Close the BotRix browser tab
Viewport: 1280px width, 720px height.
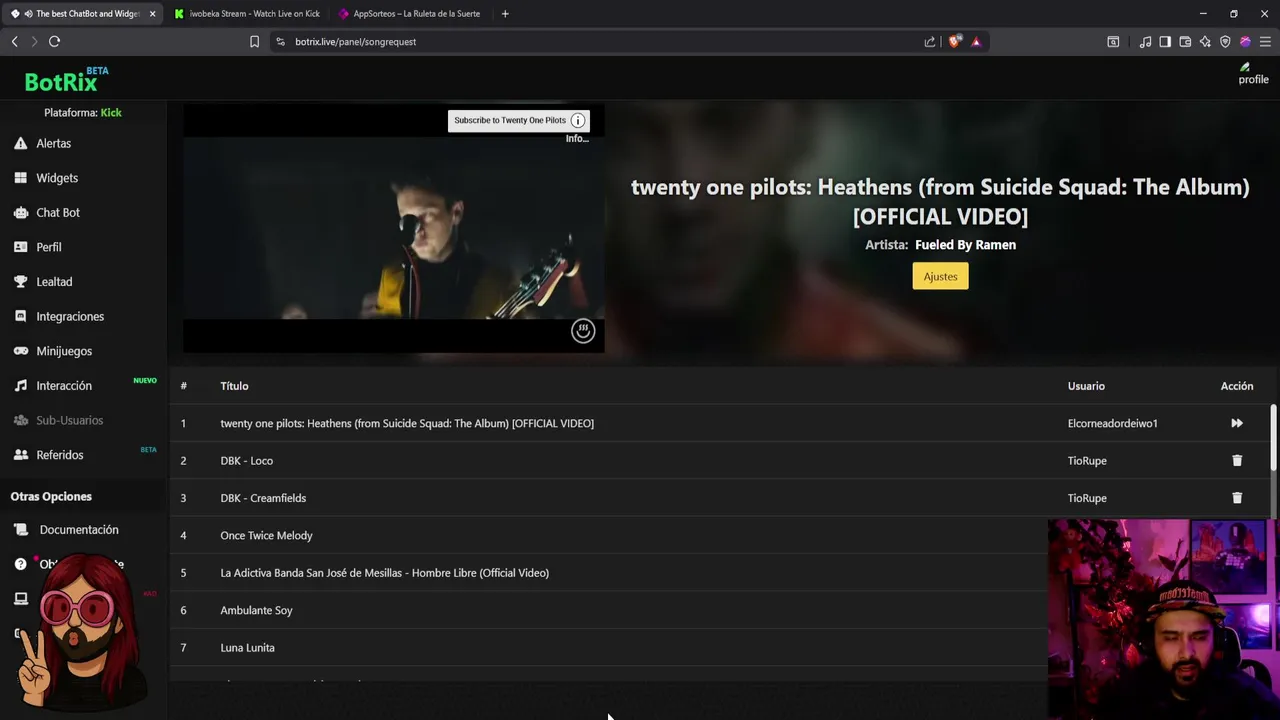pyautogui.click(x=152, y=14)
